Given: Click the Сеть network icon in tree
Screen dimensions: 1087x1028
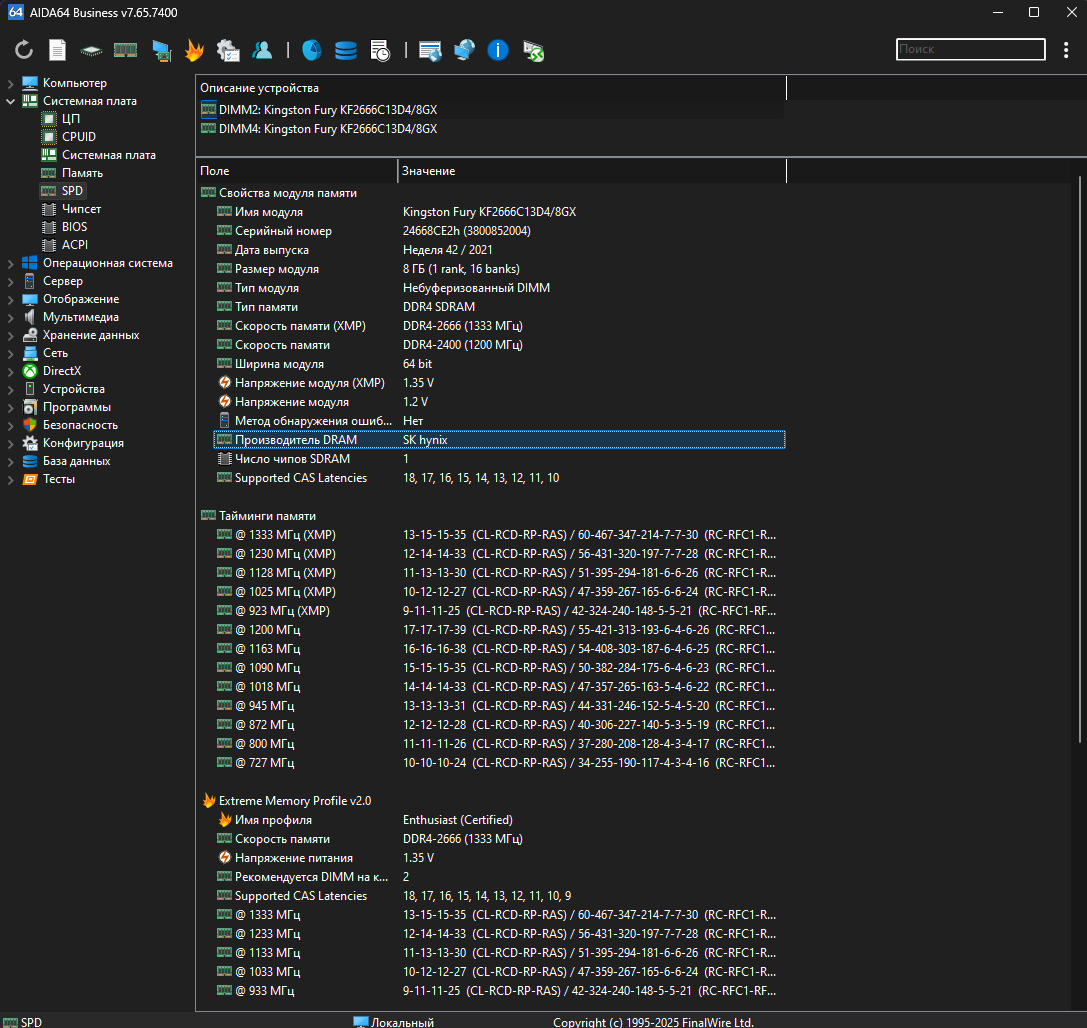Looking at the screenshot, I should coord(30,353).
